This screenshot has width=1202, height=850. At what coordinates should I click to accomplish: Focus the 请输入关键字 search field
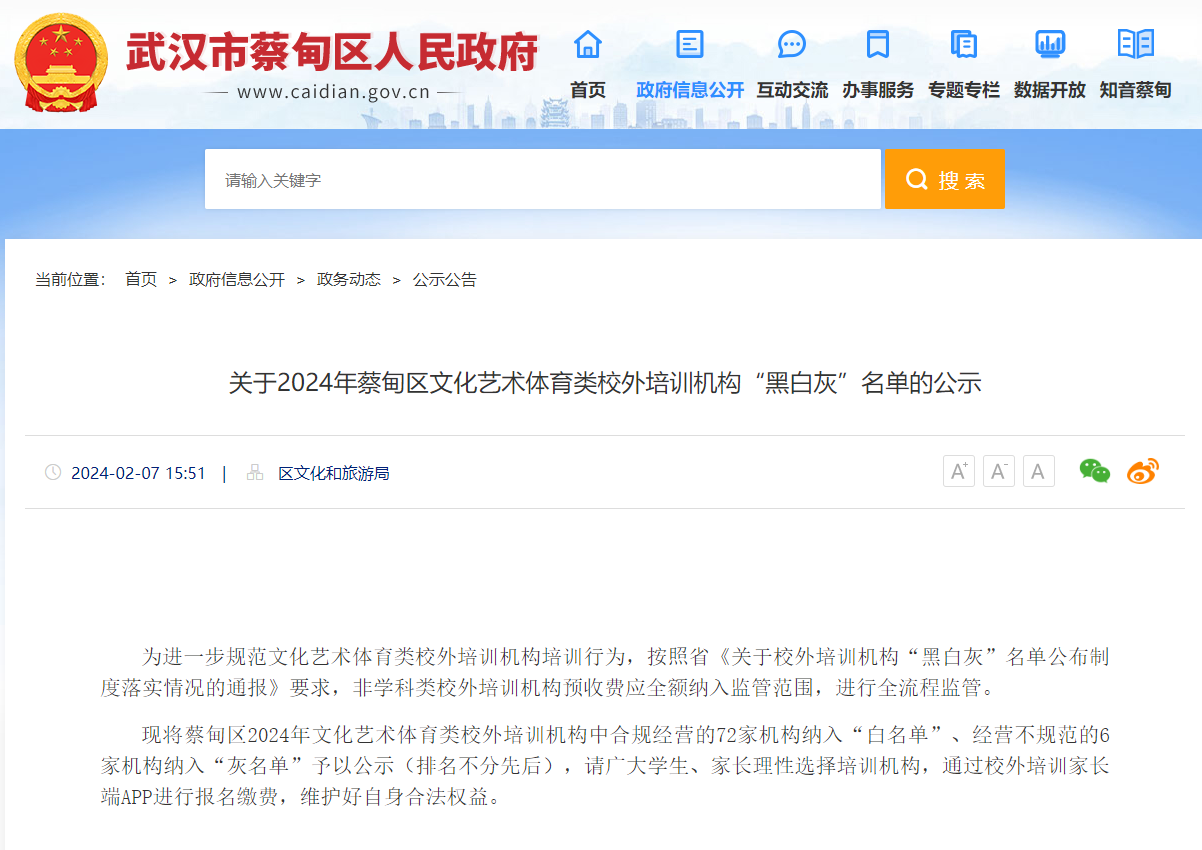[543, 179]
